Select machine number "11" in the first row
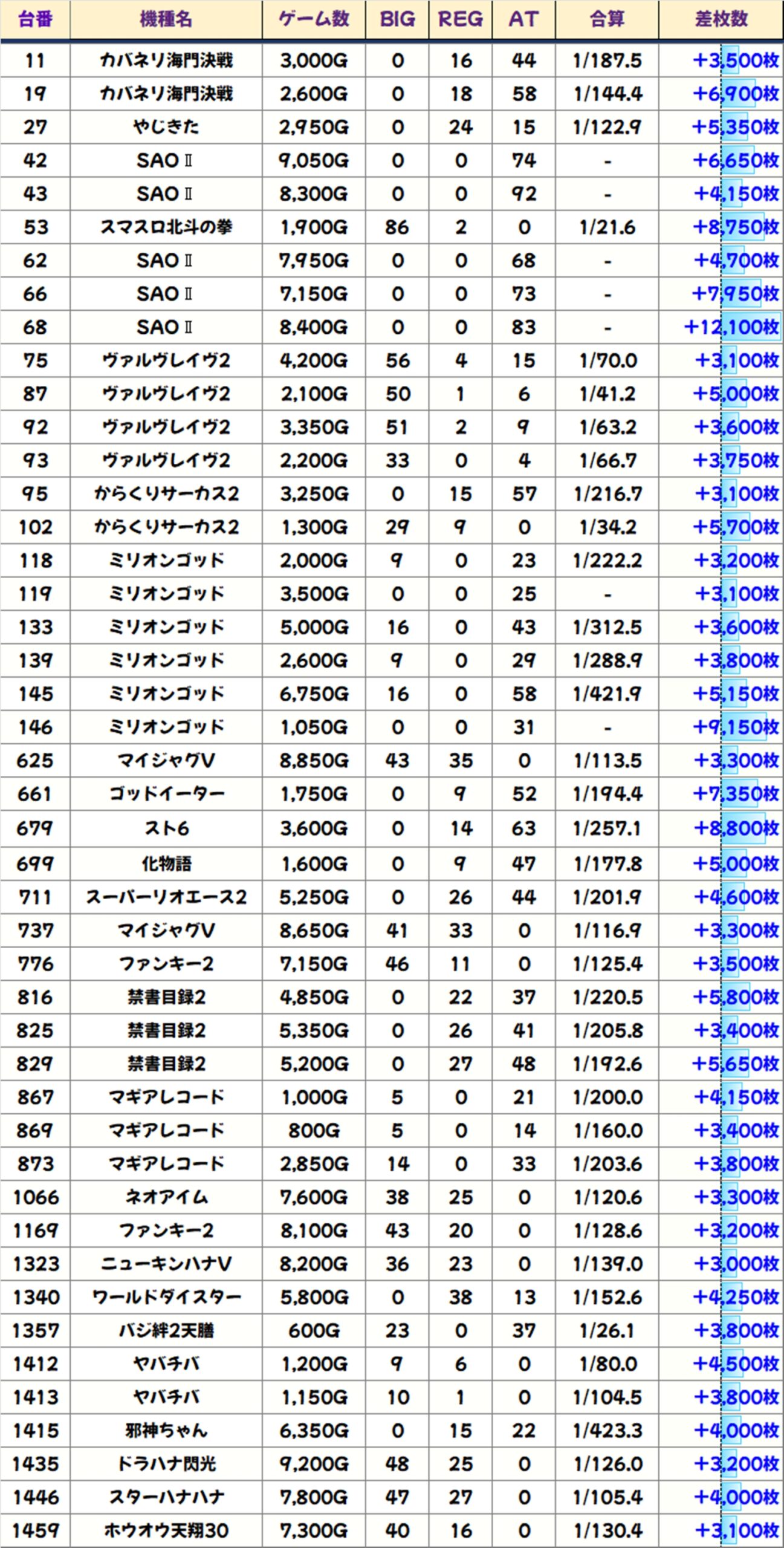Image resolution: width=784 pixels, height=1548 pixels. point(35,60)
